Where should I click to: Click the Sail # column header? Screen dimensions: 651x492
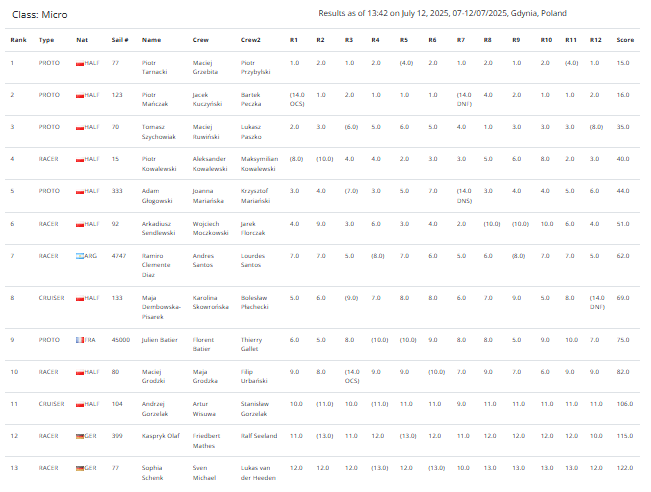click(x=120, y=40)
